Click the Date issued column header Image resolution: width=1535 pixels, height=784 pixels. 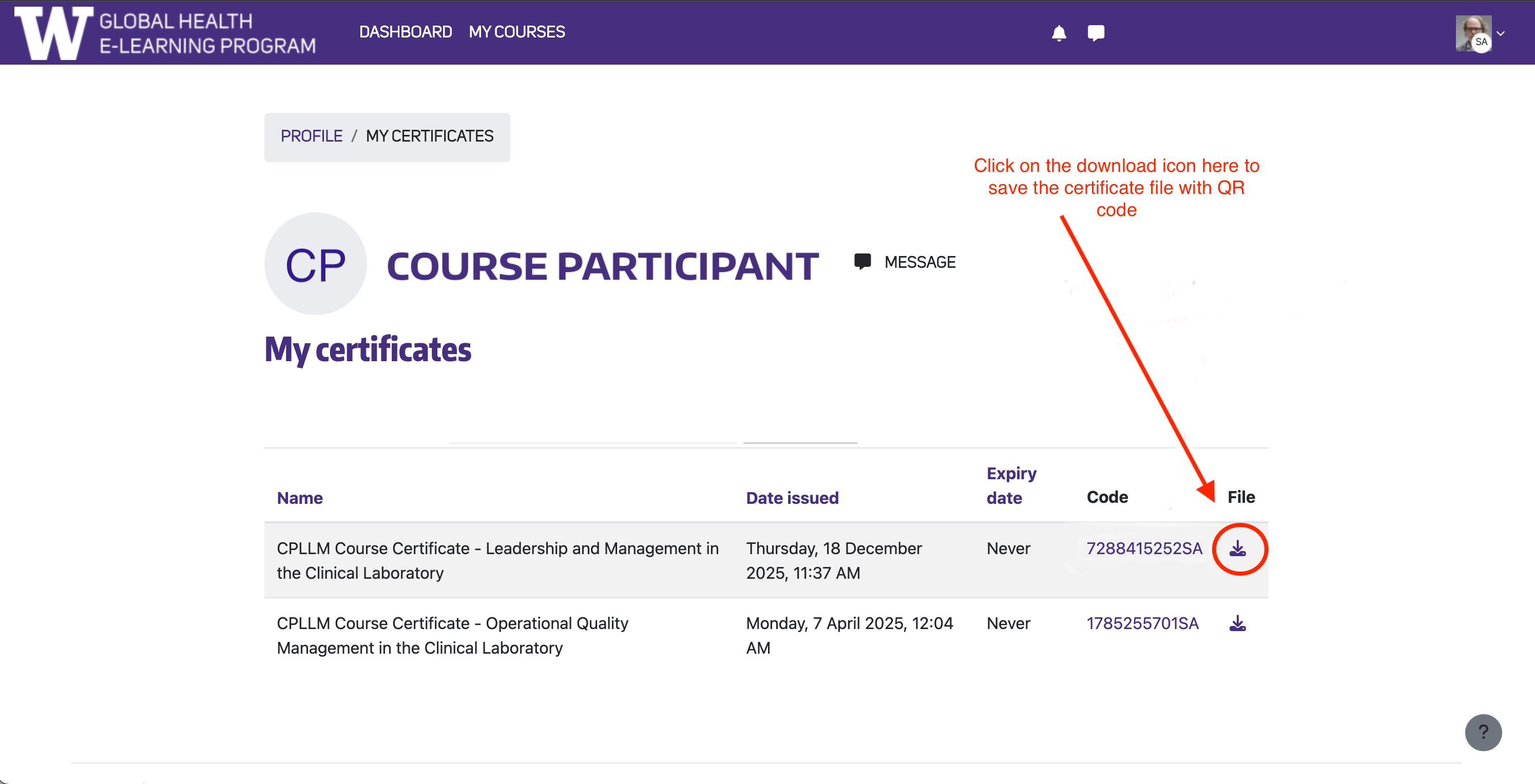click(793, 498)
